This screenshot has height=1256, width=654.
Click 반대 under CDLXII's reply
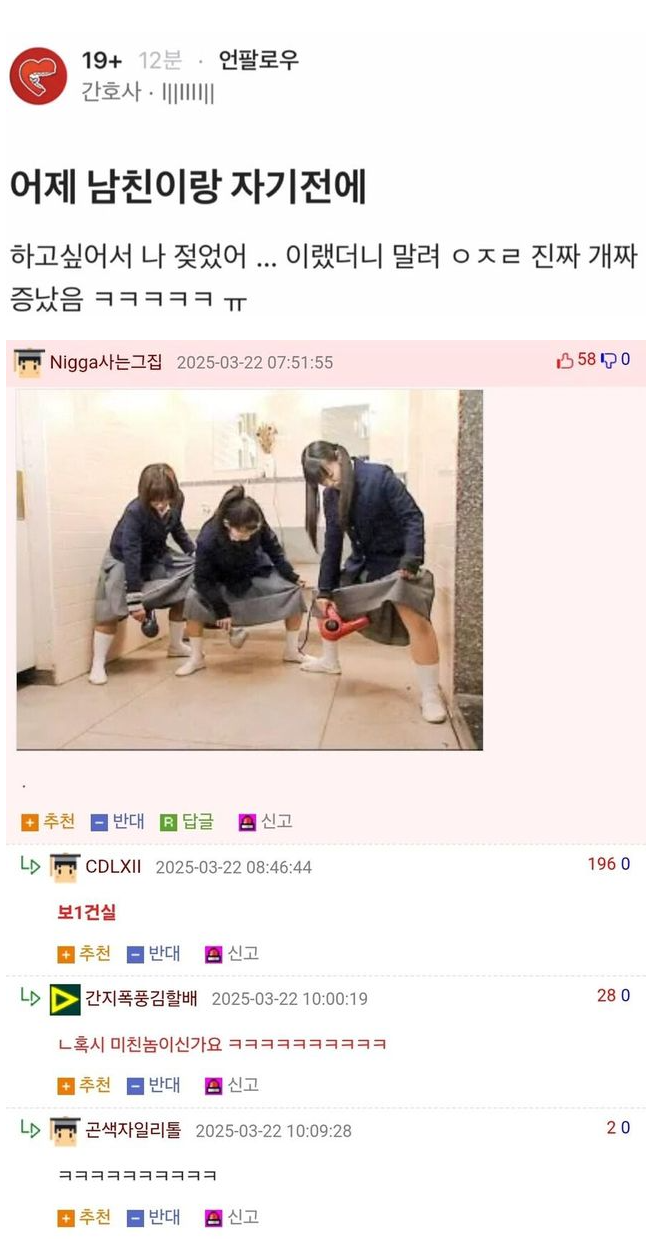[153, 954]
